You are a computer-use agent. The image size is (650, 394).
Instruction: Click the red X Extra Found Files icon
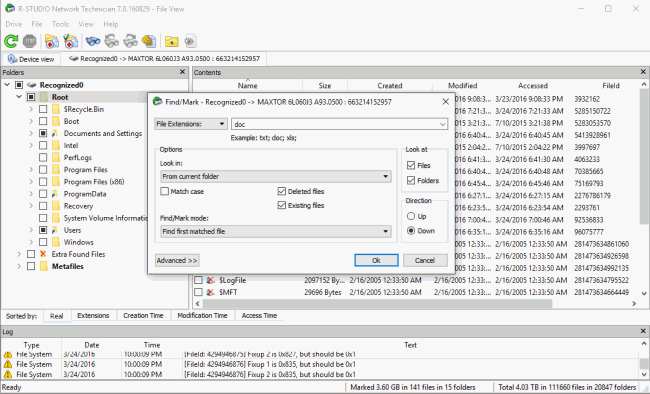tap(43, 254)
